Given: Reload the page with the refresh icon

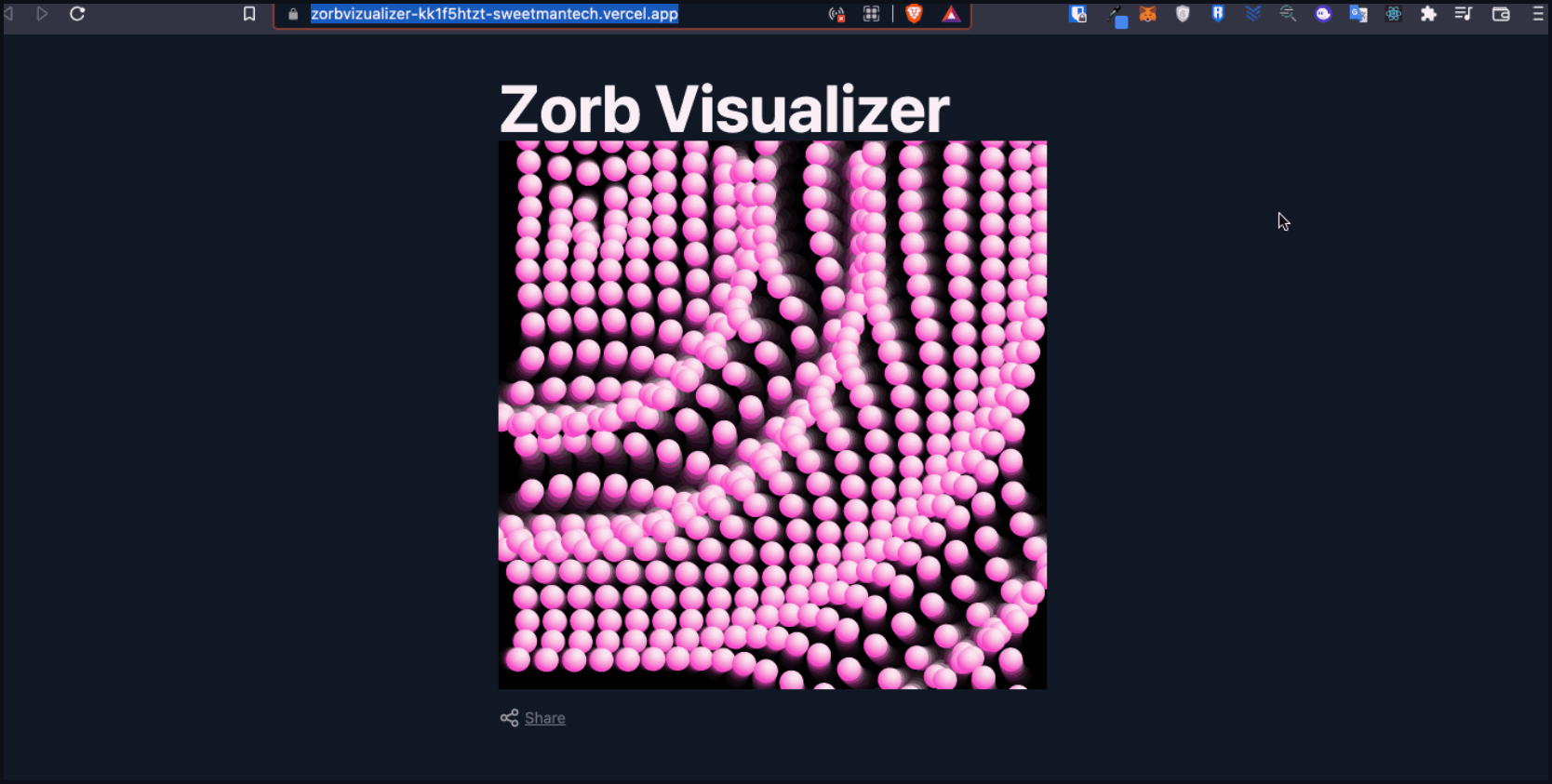Looking at the screenshot, I should coord(77,14).
